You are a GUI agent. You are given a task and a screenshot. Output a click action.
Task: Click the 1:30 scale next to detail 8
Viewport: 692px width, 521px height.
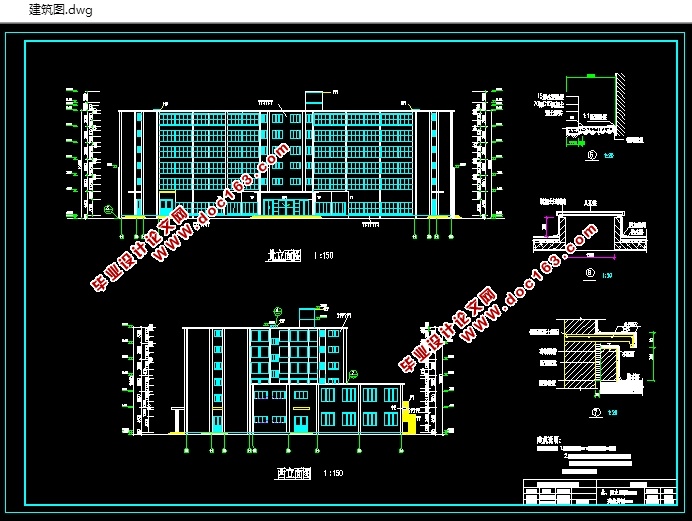pos(607,275)
